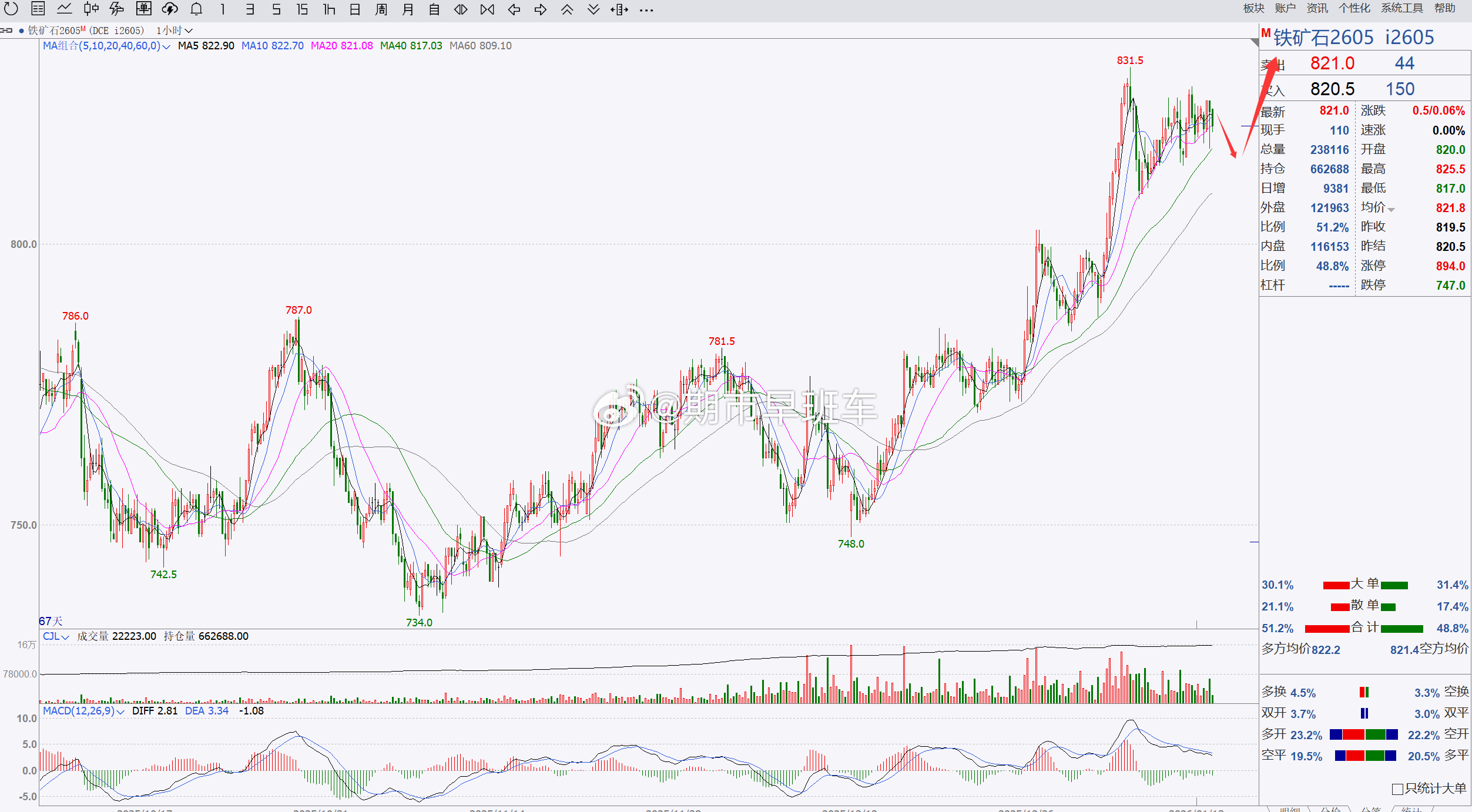Viewport: 1472px width, 812px height.
Task: Click the refresh icon in toolbar
Action: (11, 9)
